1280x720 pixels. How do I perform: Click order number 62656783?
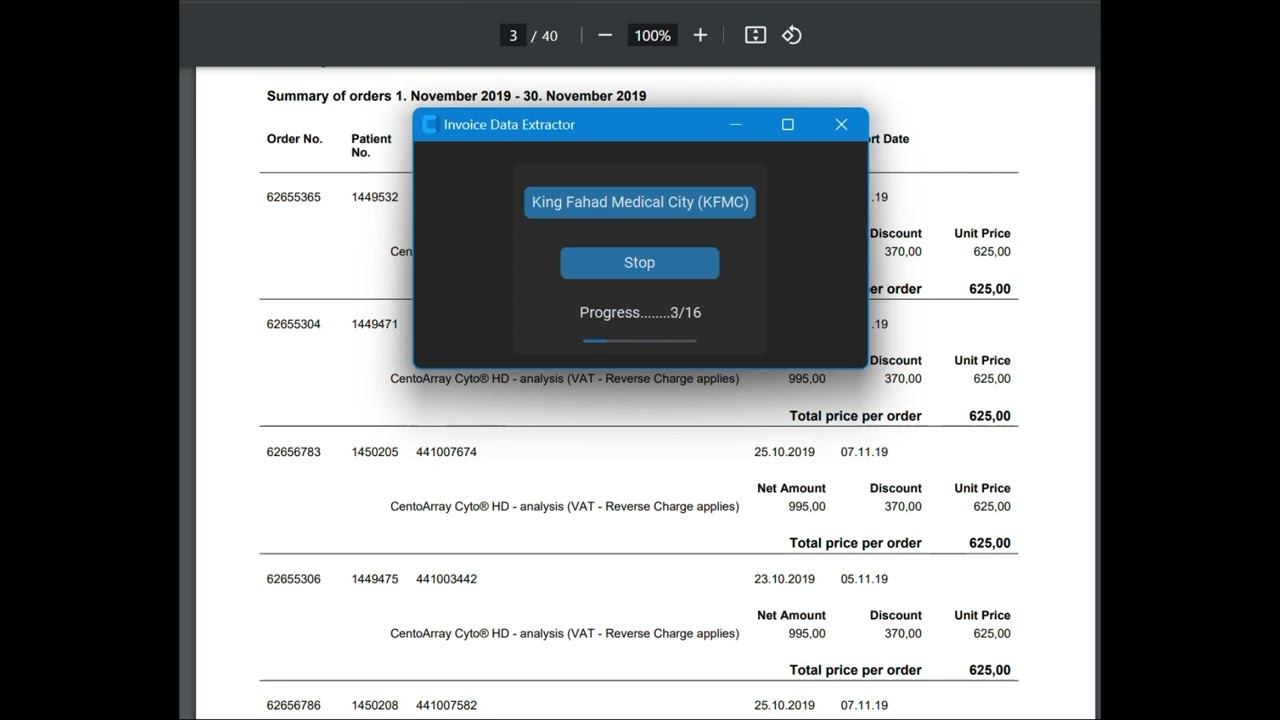pos(293,452)
